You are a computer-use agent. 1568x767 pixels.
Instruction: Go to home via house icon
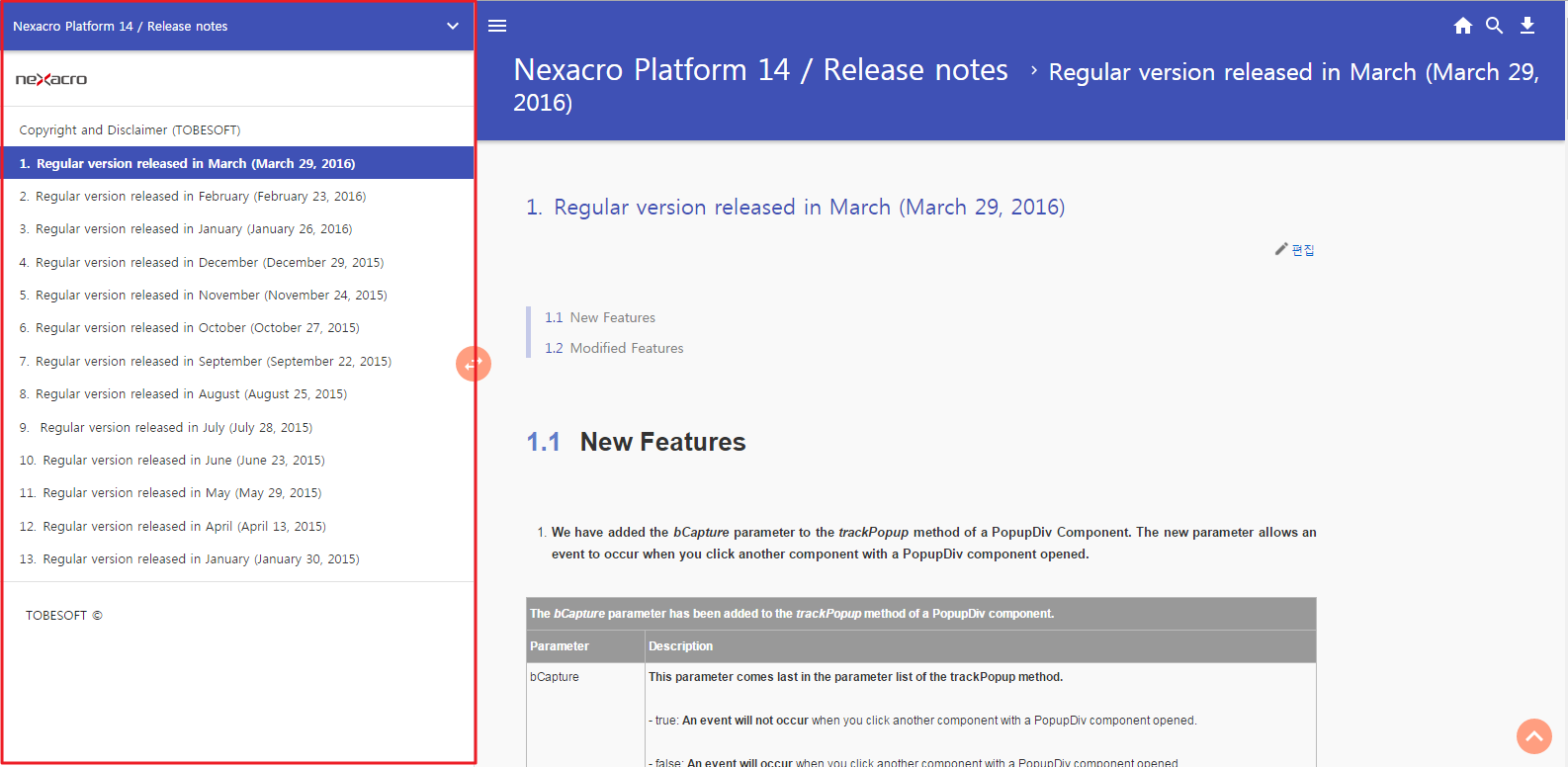pos(1463,26)
